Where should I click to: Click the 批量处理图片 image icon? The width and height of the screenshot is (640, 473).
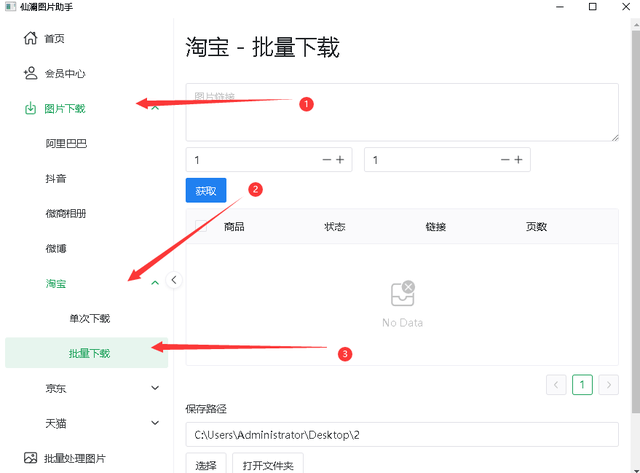pos(30,458)
